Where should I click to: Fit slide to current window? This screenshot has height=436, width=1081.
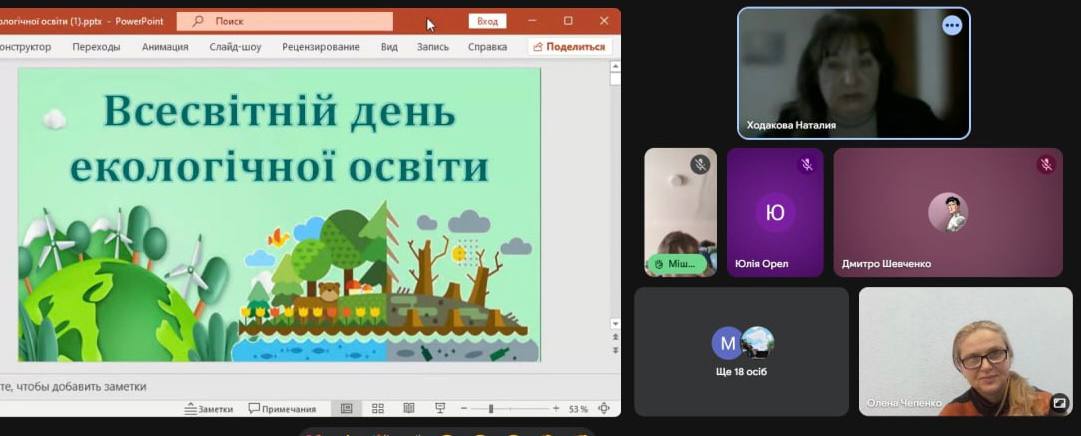(604, 409)
